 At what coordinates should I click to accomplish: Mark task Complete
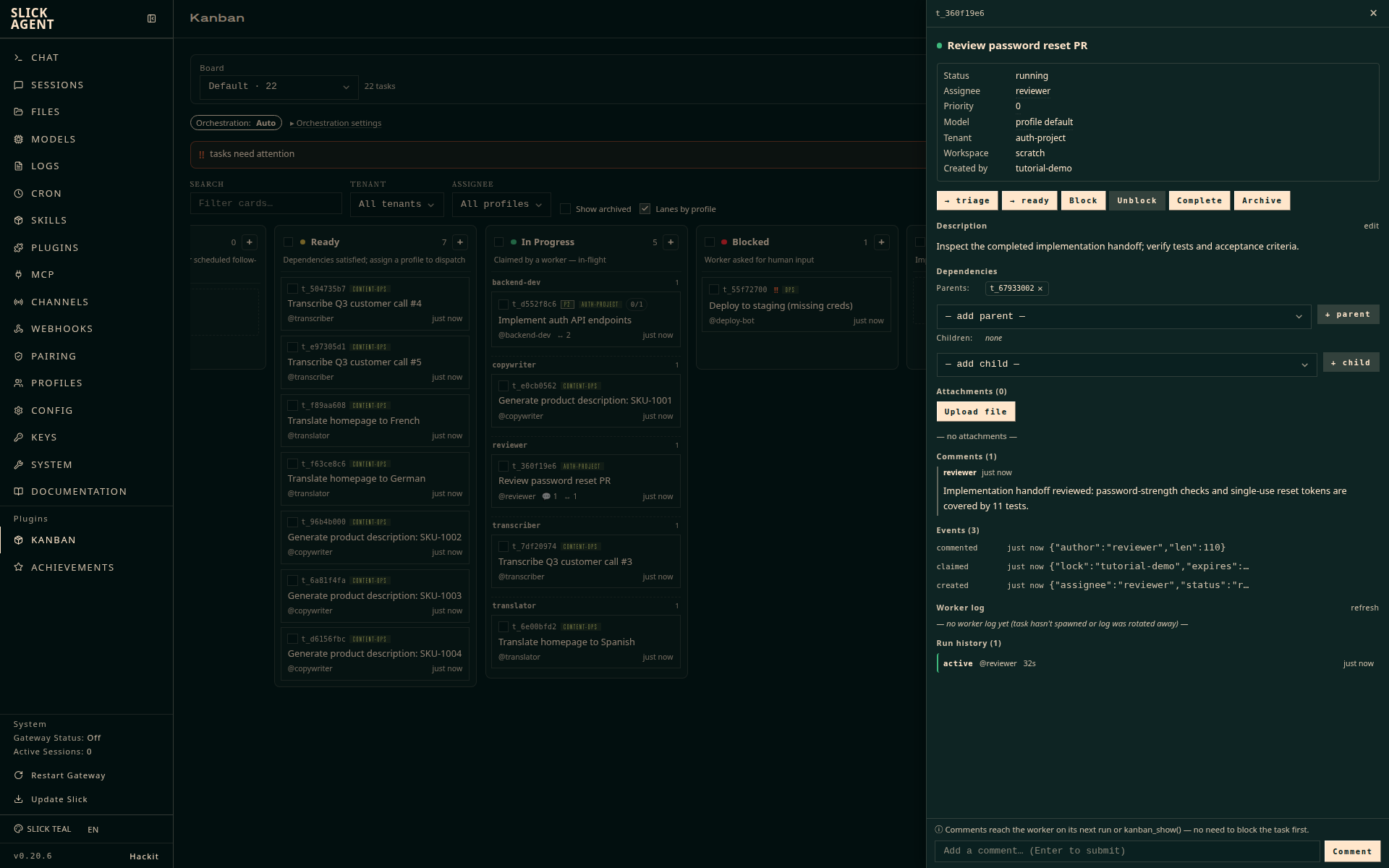coord(1199,201)
